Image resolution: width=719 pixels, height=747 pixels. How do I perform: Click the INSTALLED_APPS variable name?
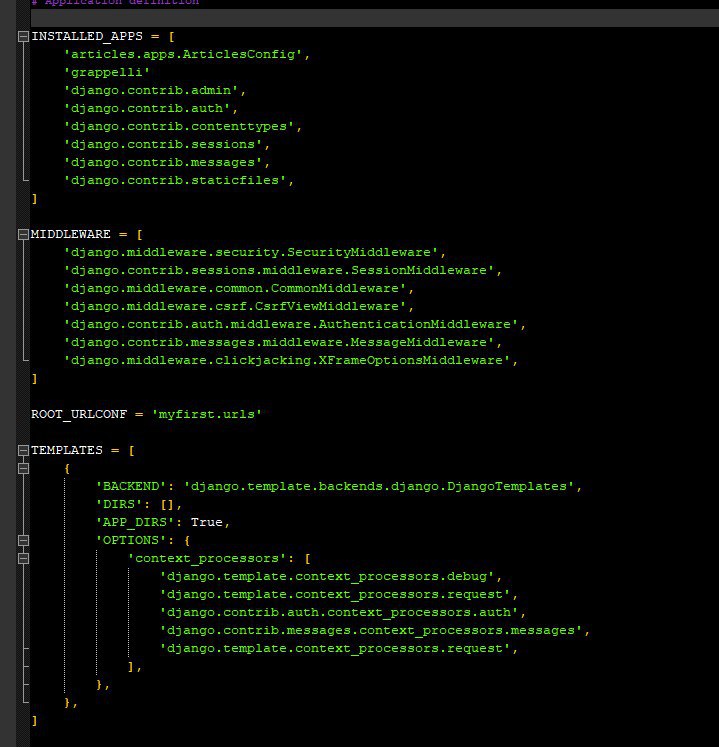point(87,36)
